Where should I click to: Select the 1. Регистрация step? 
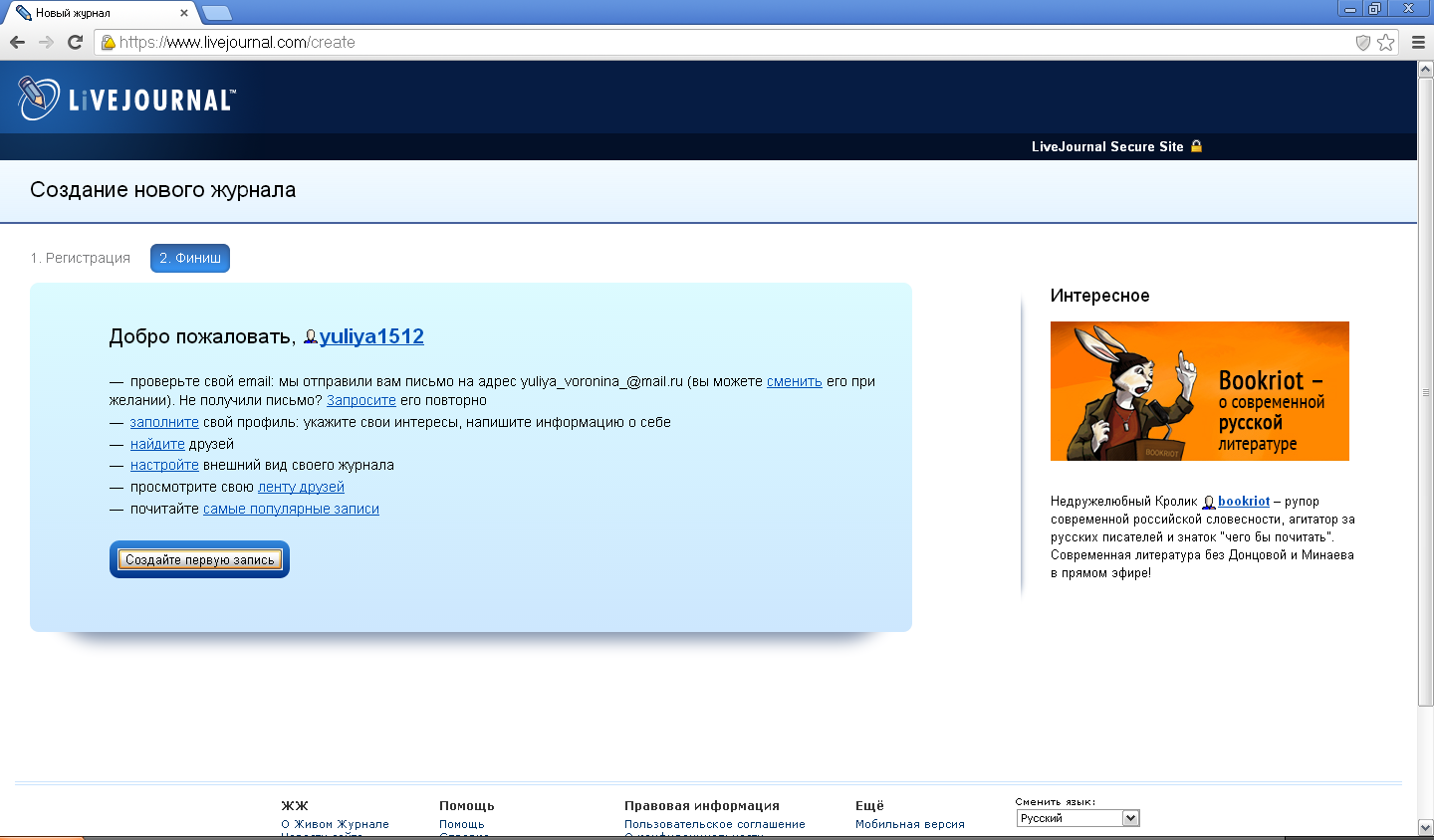point(81,258)
